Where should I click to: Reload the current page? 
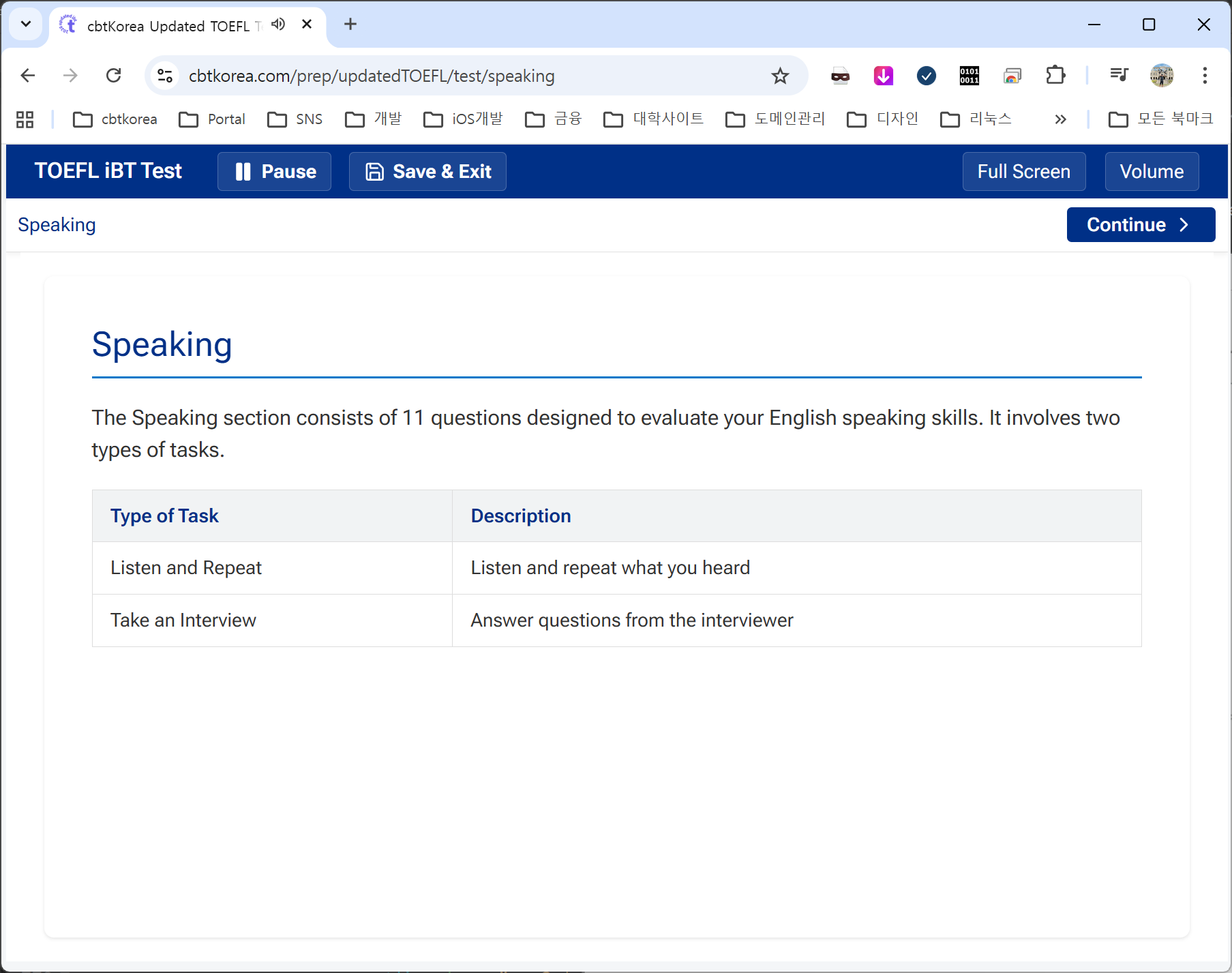pyautogui.click(x=114, y=76)
